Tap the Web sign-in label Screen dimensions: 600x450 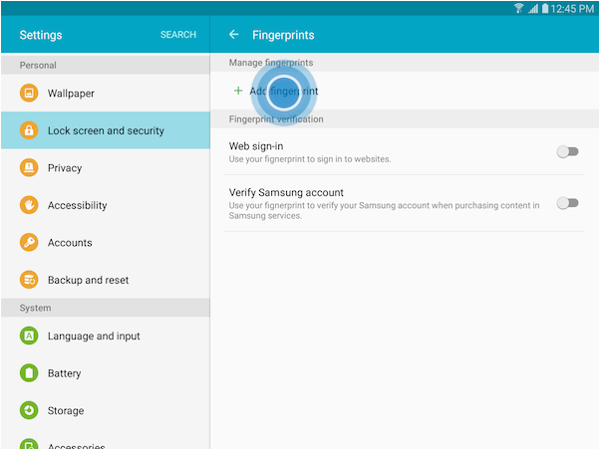256,146
